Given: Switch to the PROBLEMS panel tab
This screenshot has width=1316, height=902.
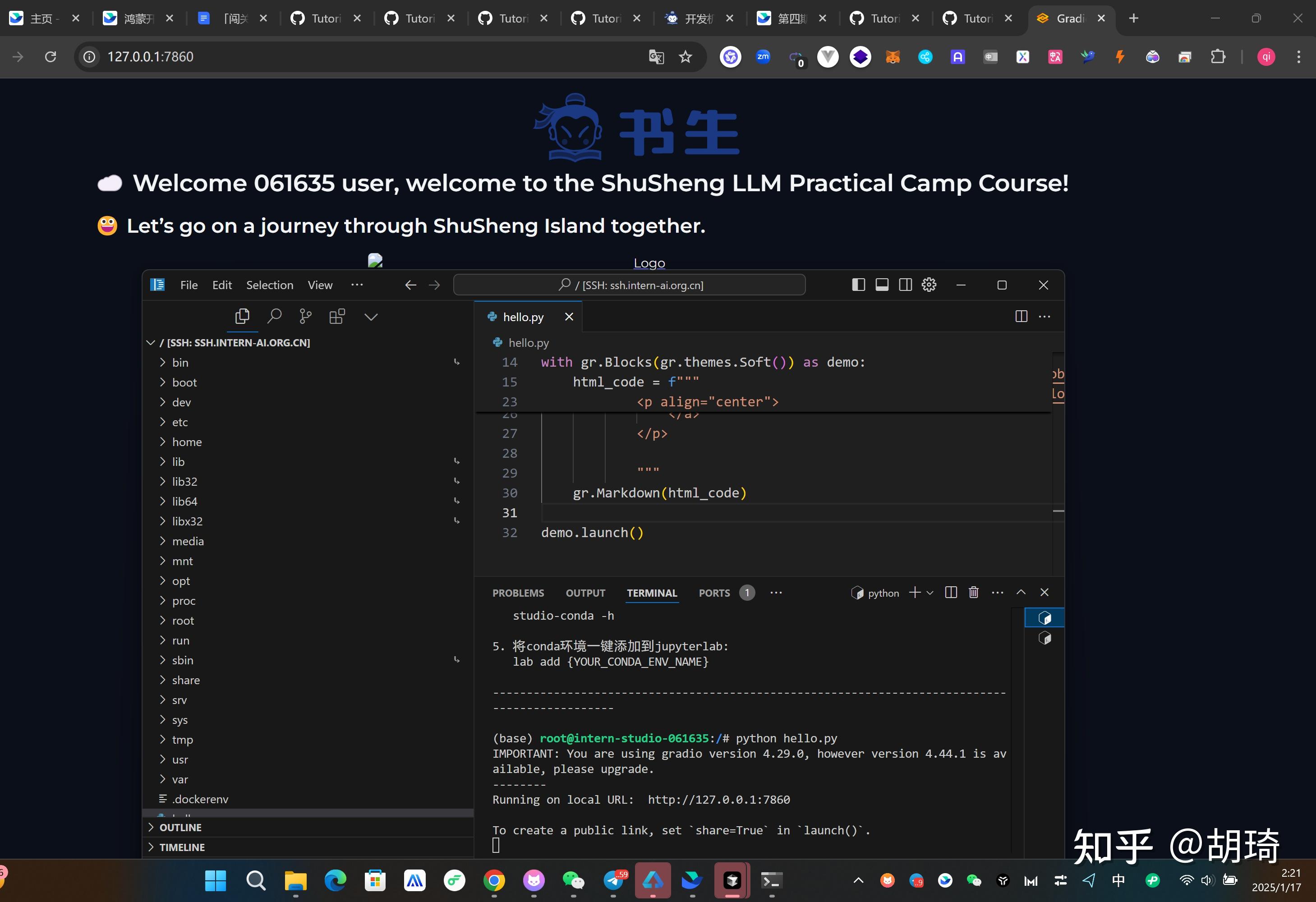Looking at the screenshot, I should coord(518,593).
